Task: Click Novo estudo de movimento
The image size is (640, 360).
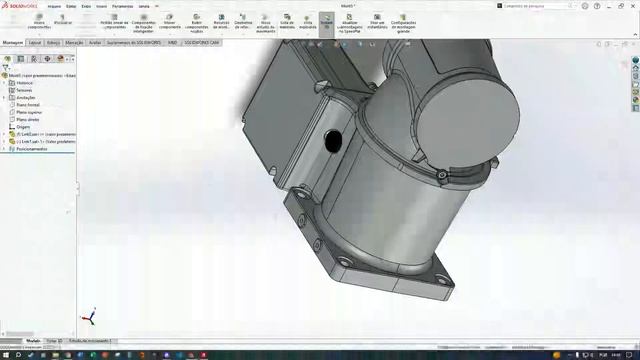Action: (265, 24)
